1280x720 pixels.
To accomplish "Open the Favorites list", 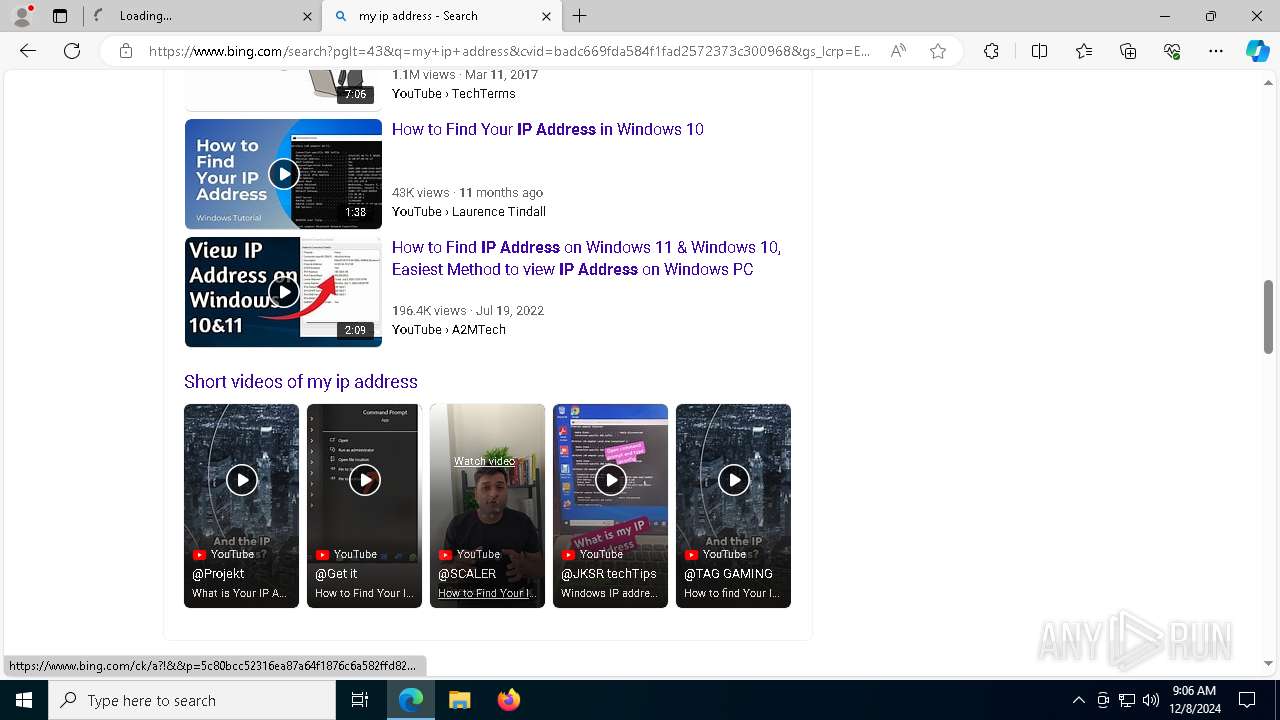I will pos(1084,51).
